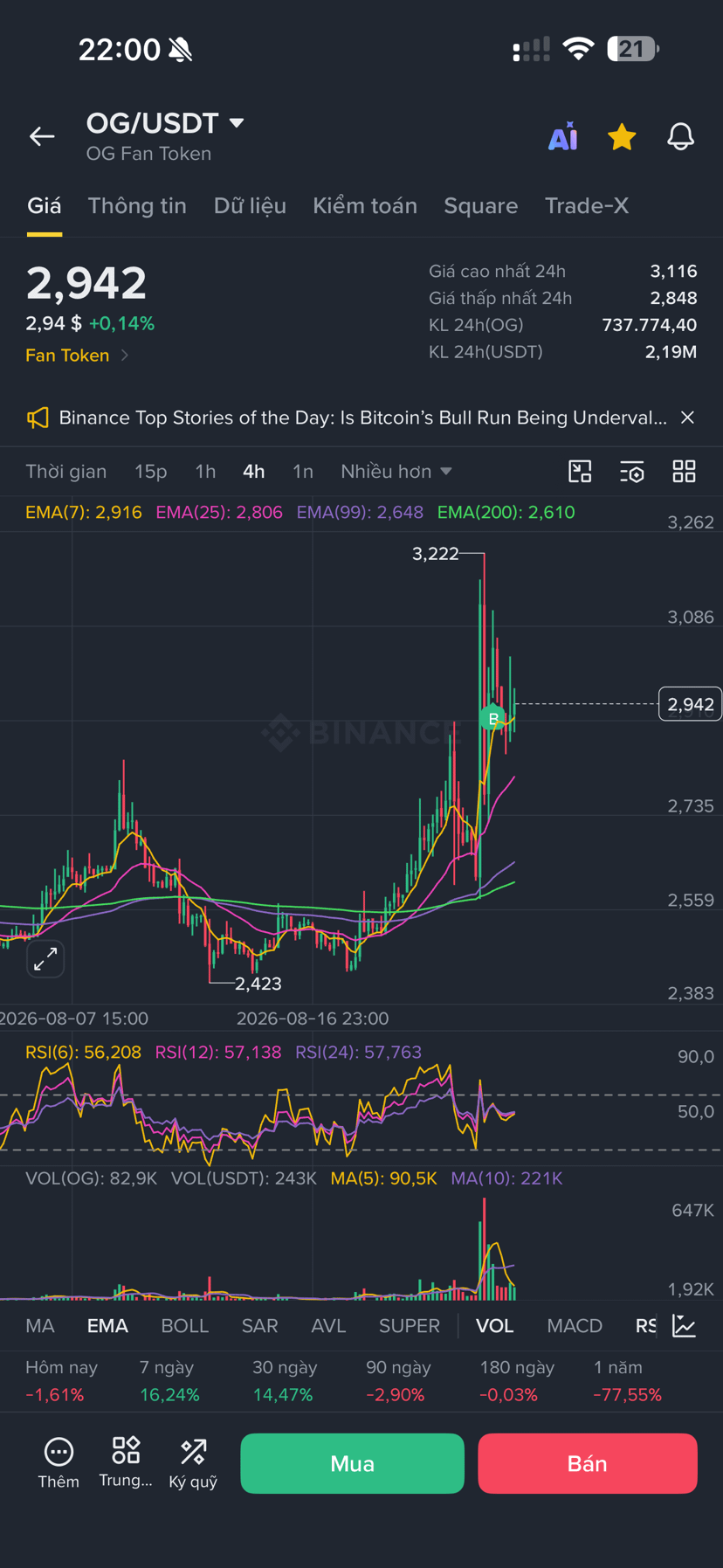Tap the Thêm more options icon
The height and width of the screenshot is (1568, 723).
59,1462
